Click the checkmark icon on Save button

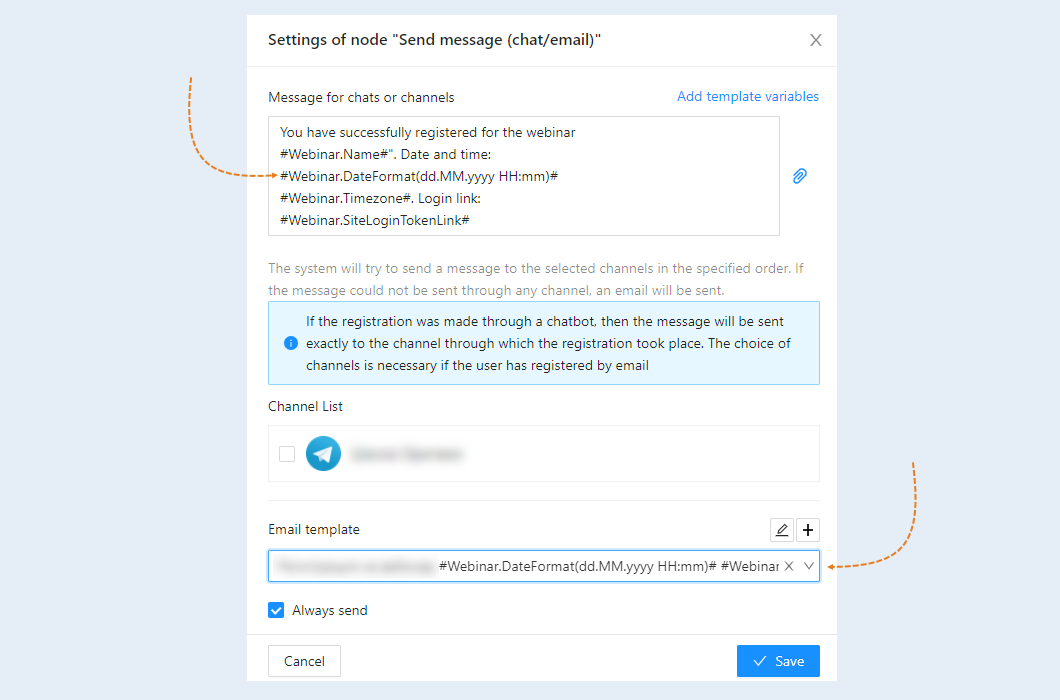pyautogui.click(x=760, y=661)
